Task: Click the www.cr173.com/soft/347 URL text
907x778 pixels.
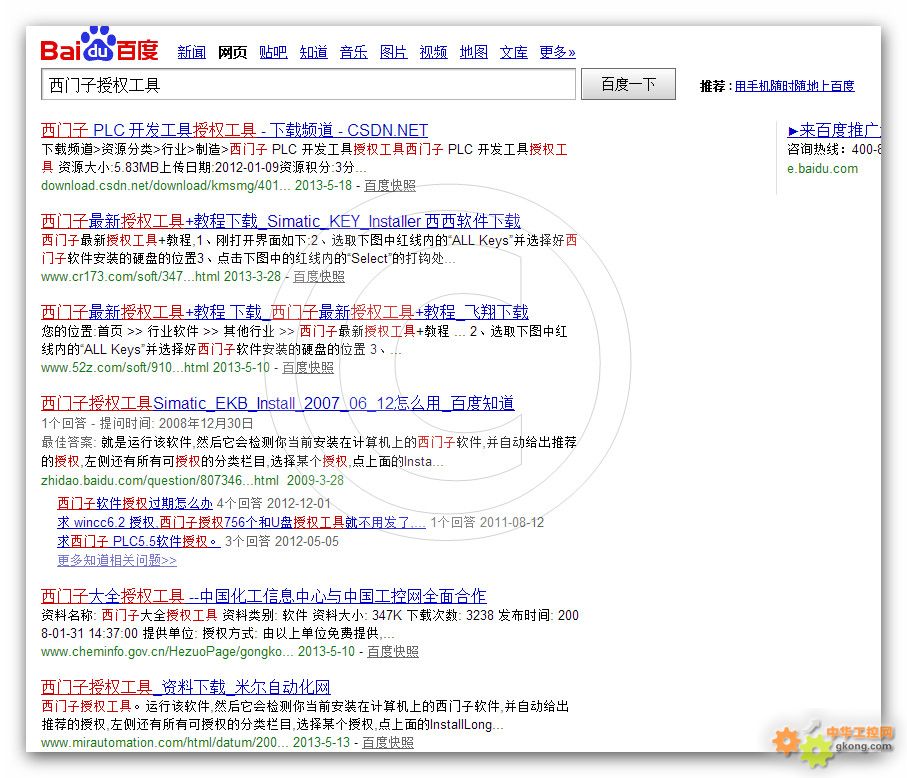Action: coord(130,276)
